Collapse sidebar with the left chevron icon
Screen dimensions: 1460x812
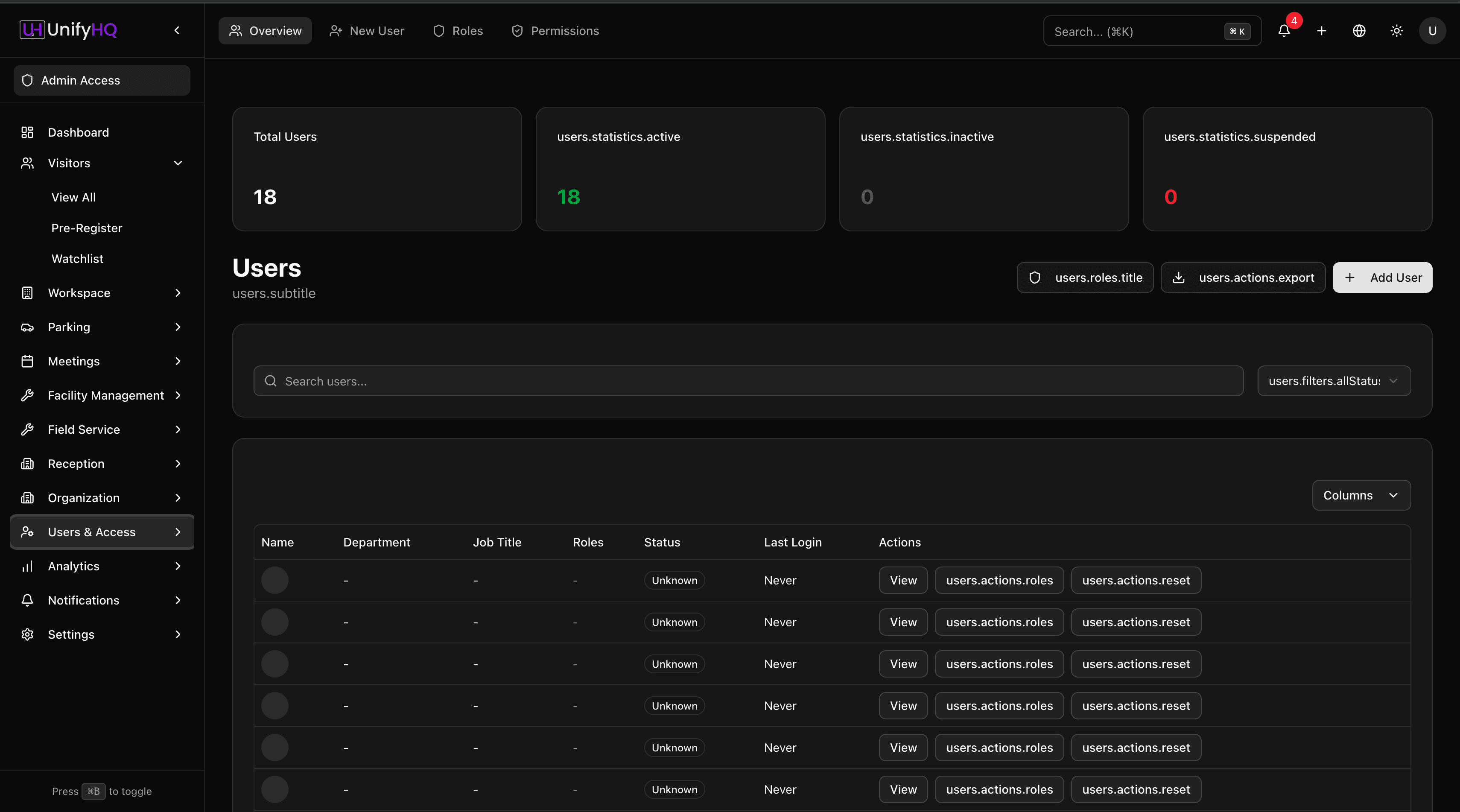click(177, 31)
